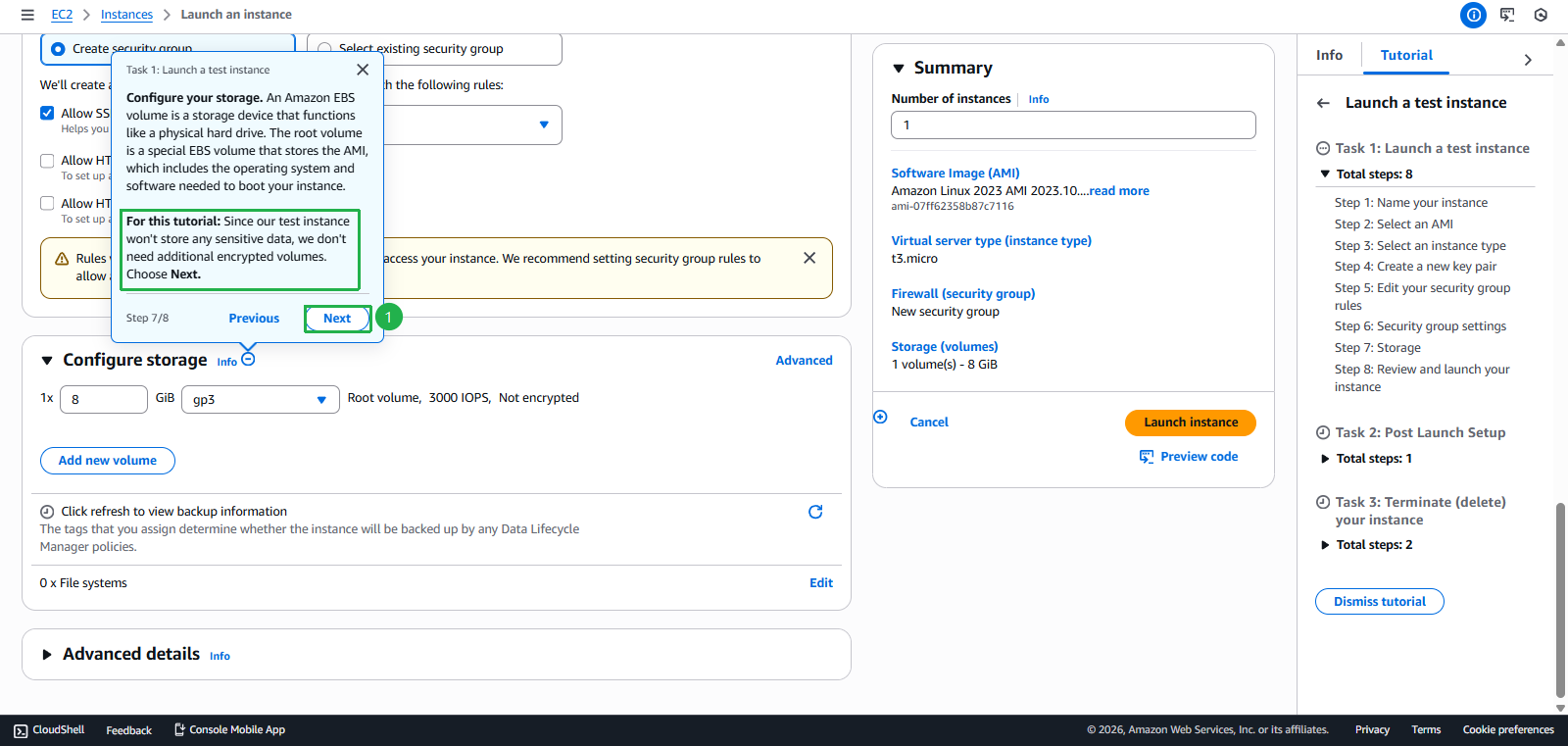Viewport: 1568px width, 746px height.
Task: Open the hamburger navigation menu
Action: [x=27, y=15]
